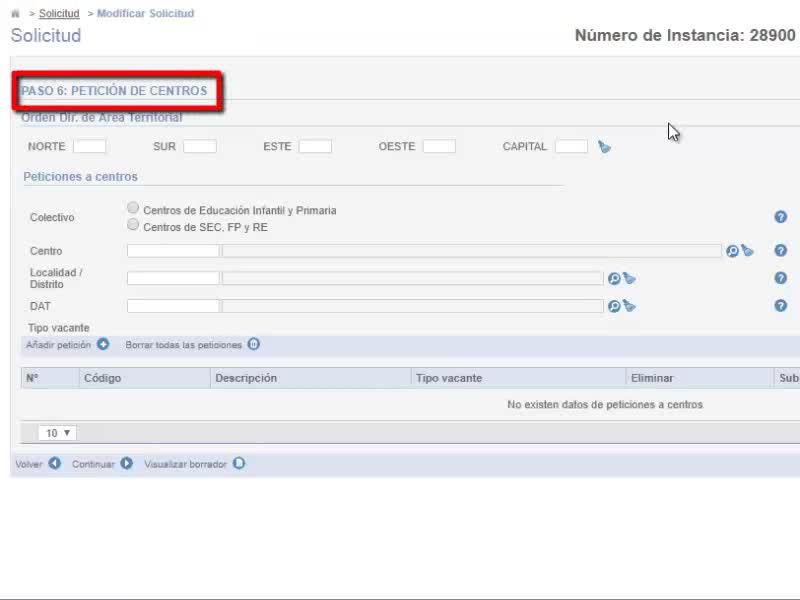The image size is (800, 600).
Task: Click the OESTE order input field
Action: point(439,146)
